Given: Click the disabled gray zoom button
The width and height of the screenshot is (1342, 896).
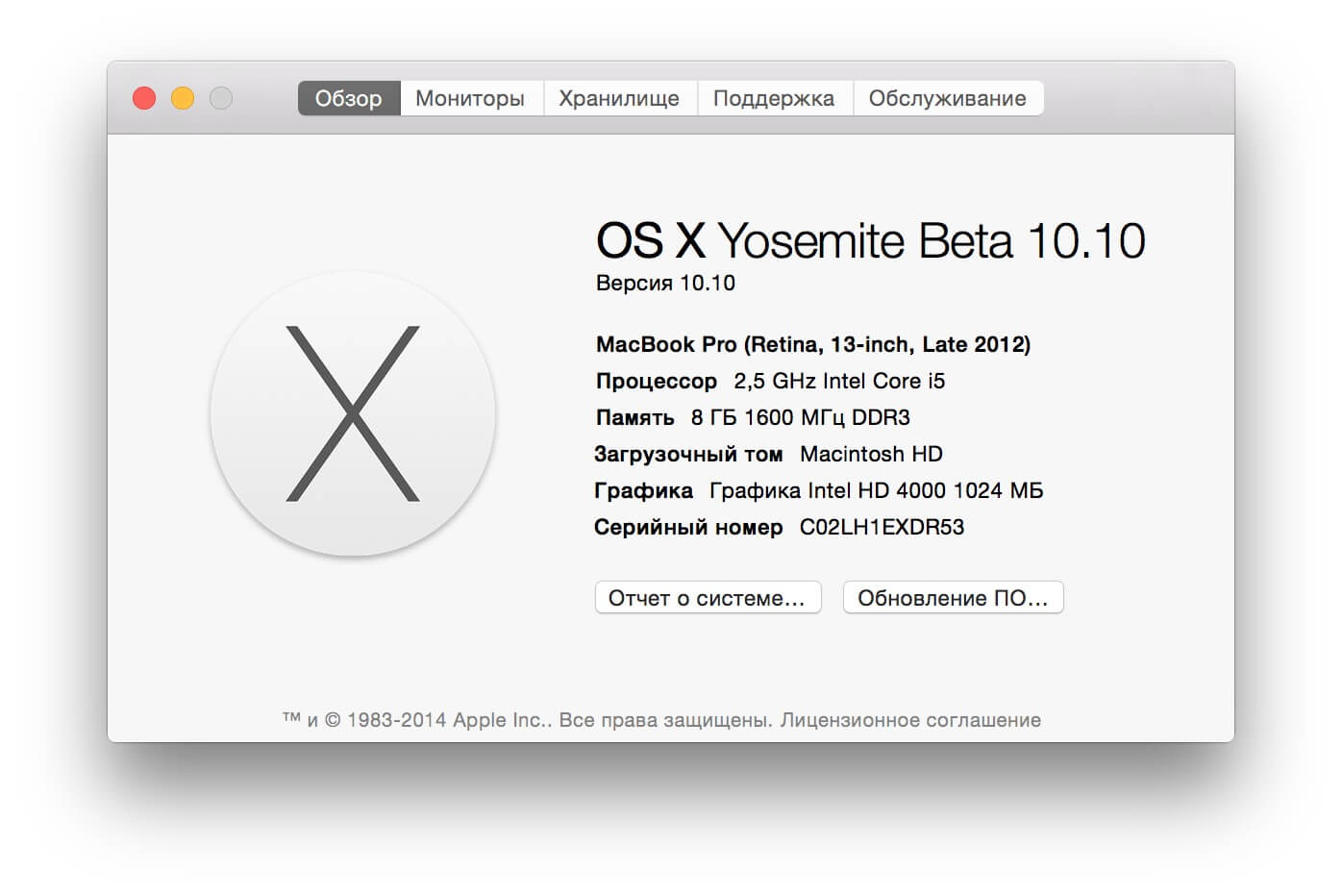Looking at the screenshot, I should coord(221,98).
